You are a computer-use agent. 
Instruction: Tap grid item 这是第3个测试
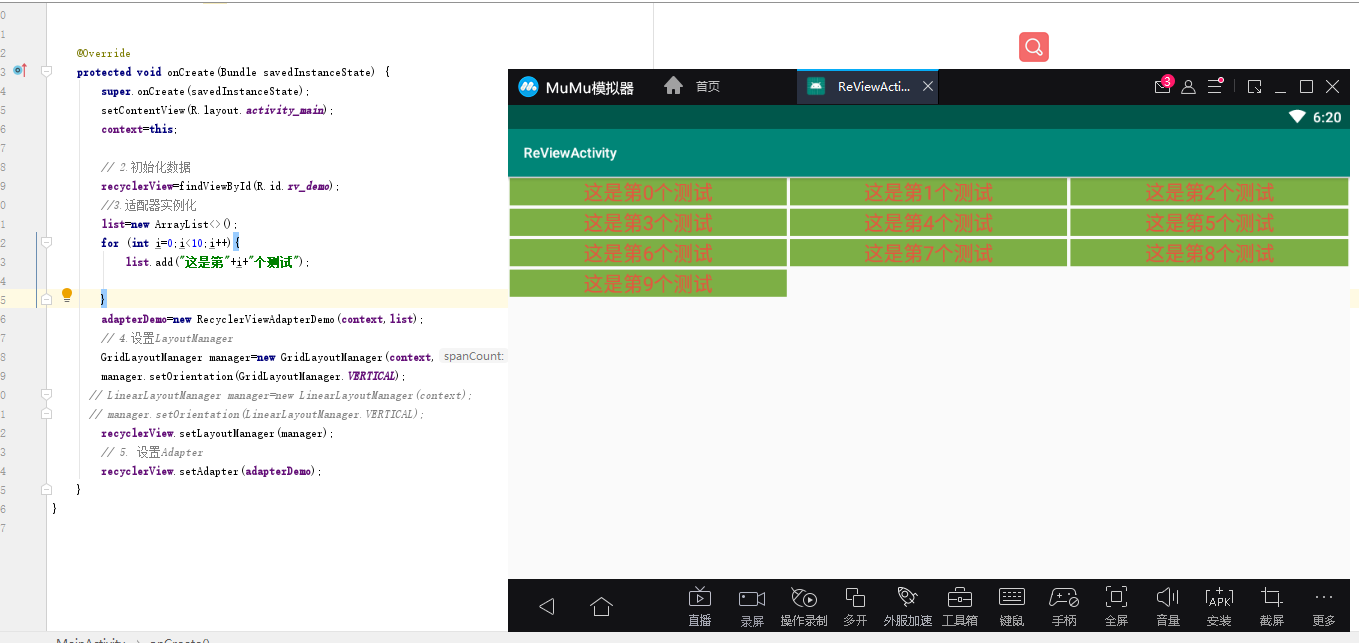tap(648, 223)
